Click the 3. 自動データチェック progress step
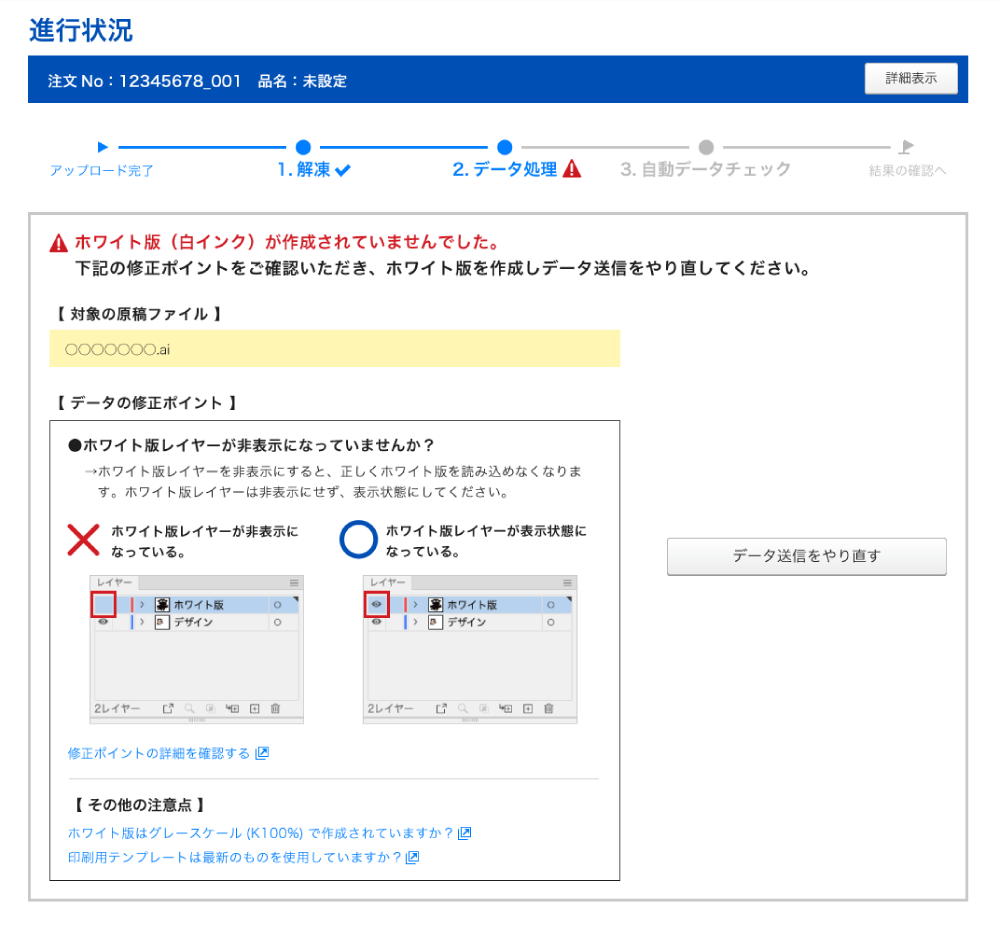The height and width of the screenshot is (940, 998). (705, 169)
